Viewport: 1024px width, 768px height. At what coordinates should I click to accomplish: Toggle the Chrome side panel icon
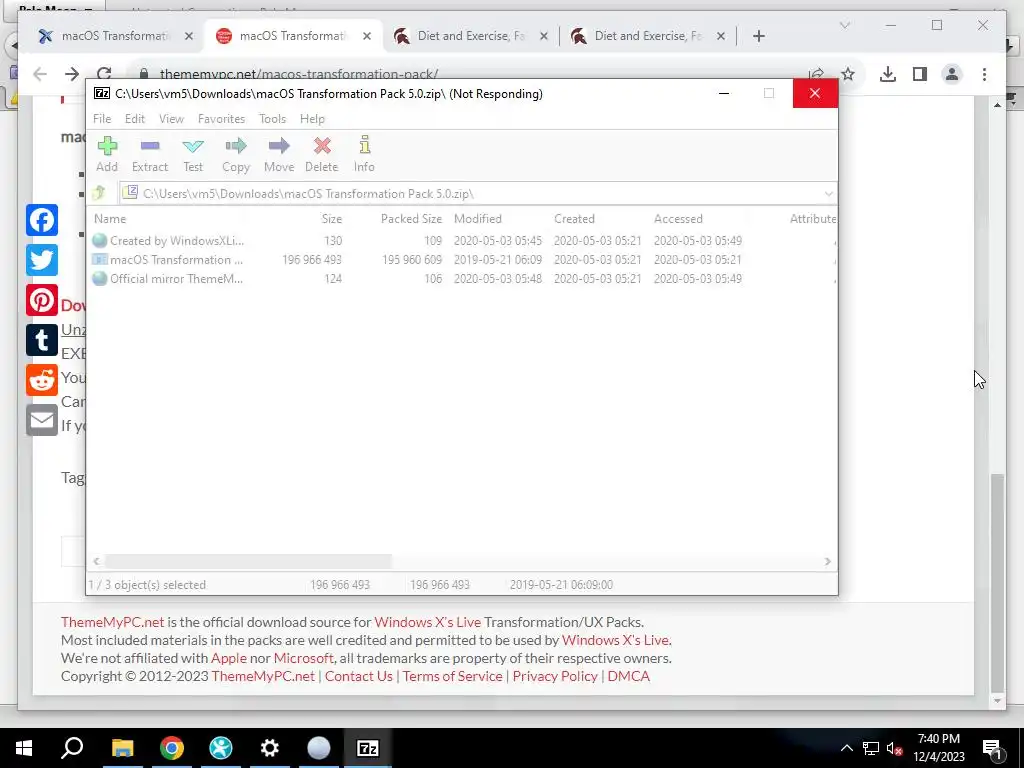pos(920,74)
